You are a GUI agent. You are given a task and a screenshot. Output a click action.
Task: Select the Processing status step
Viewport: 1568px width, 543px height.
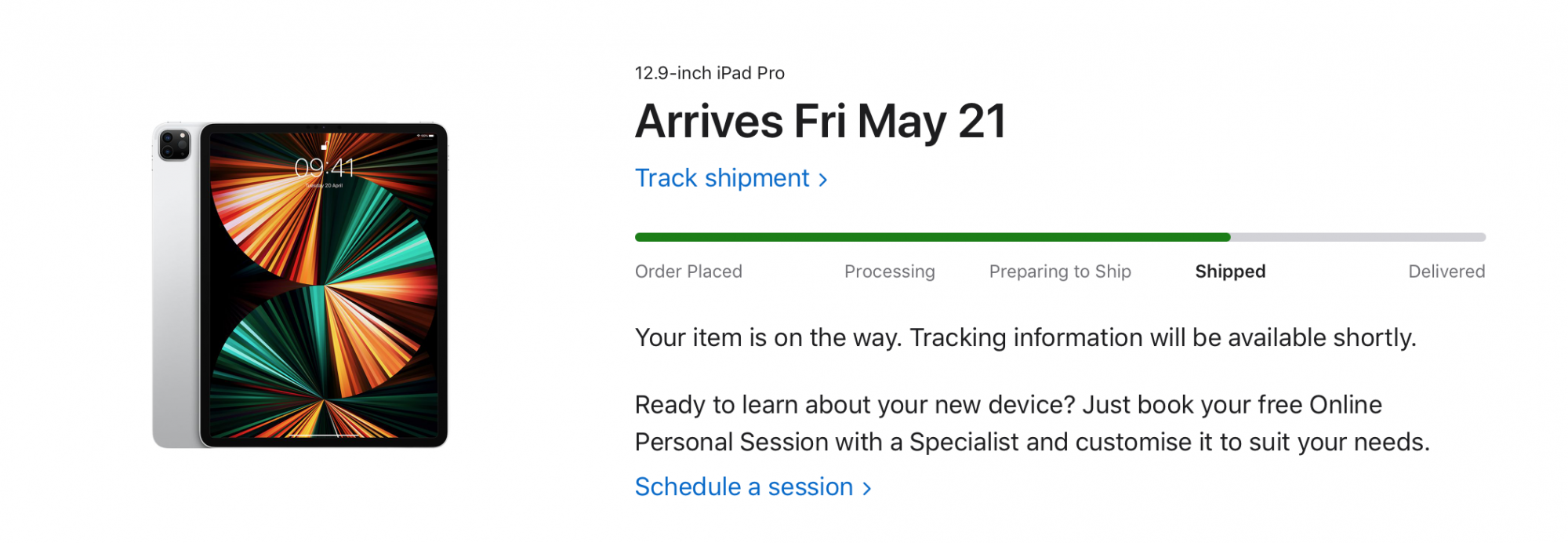pyautogui.click(x=889, y=271)
